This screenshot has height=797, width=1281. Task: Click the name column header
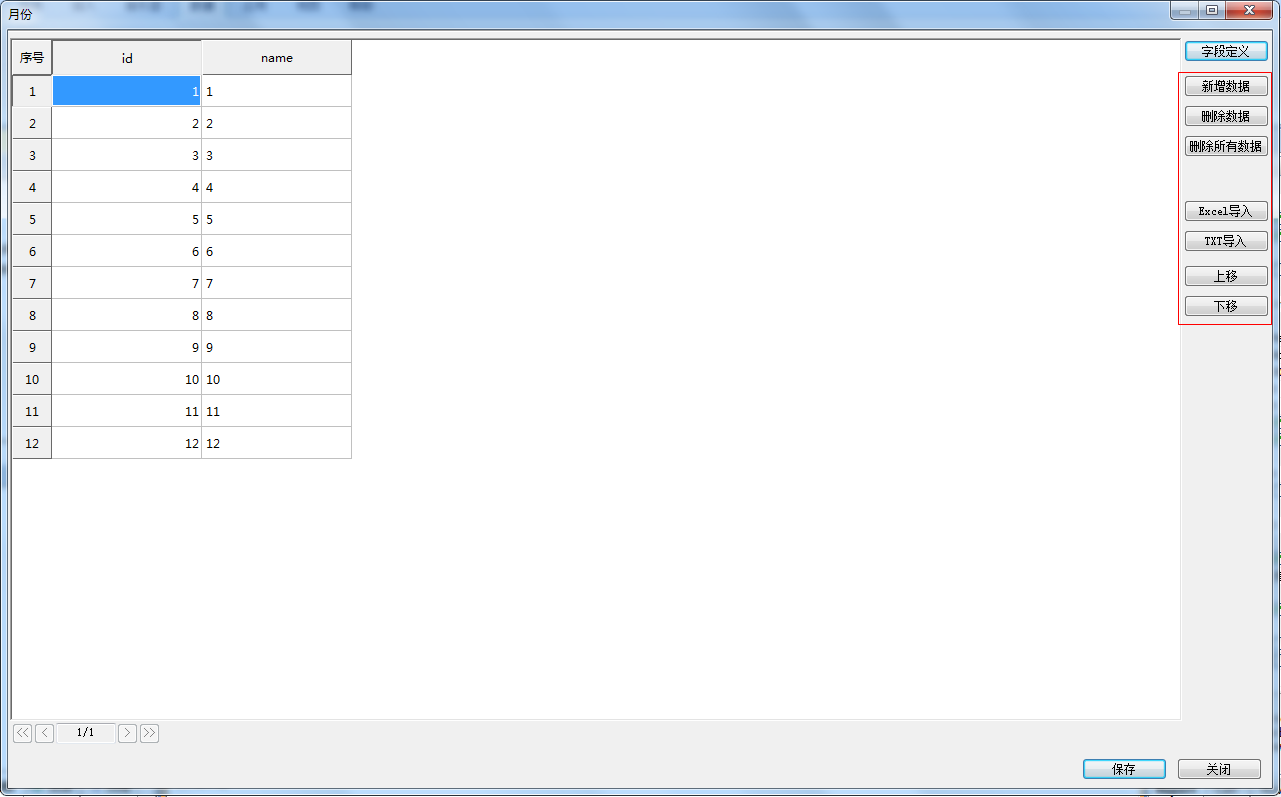click(277, 58)
